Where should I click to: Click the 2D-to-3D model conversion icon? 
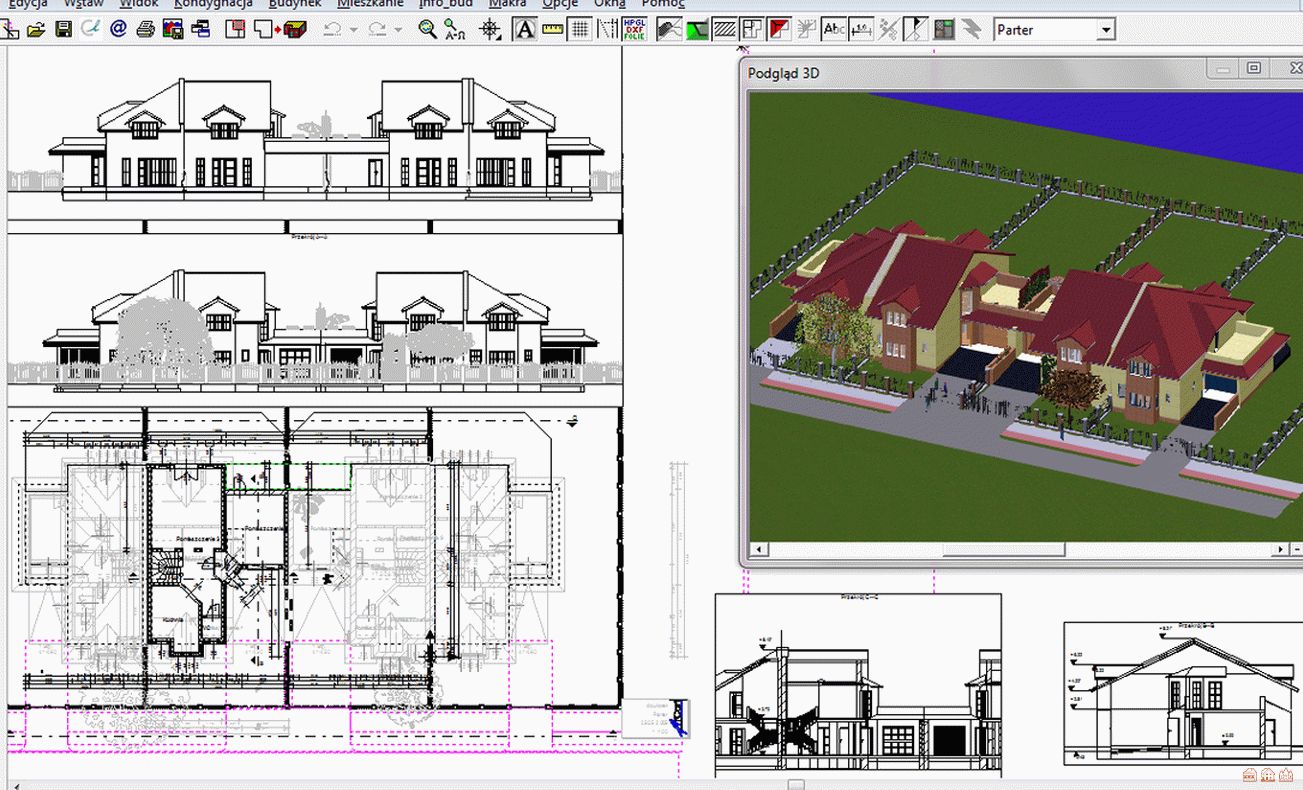pyautogui.click(x=282, y=30)
